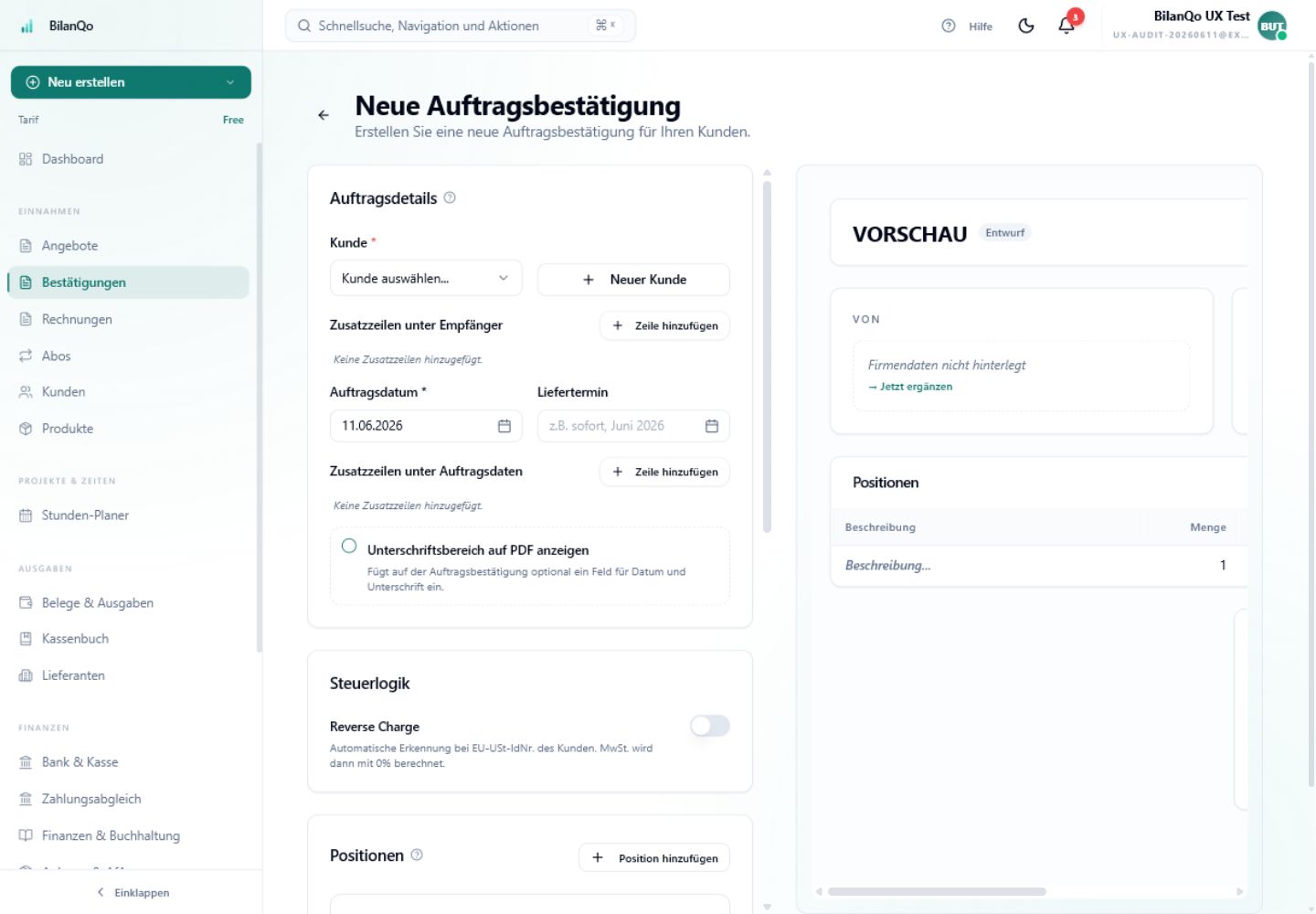This screenshot has height=914, width=1316.
Task: Click the VORSCHAU heading
Action: point(909,235)
